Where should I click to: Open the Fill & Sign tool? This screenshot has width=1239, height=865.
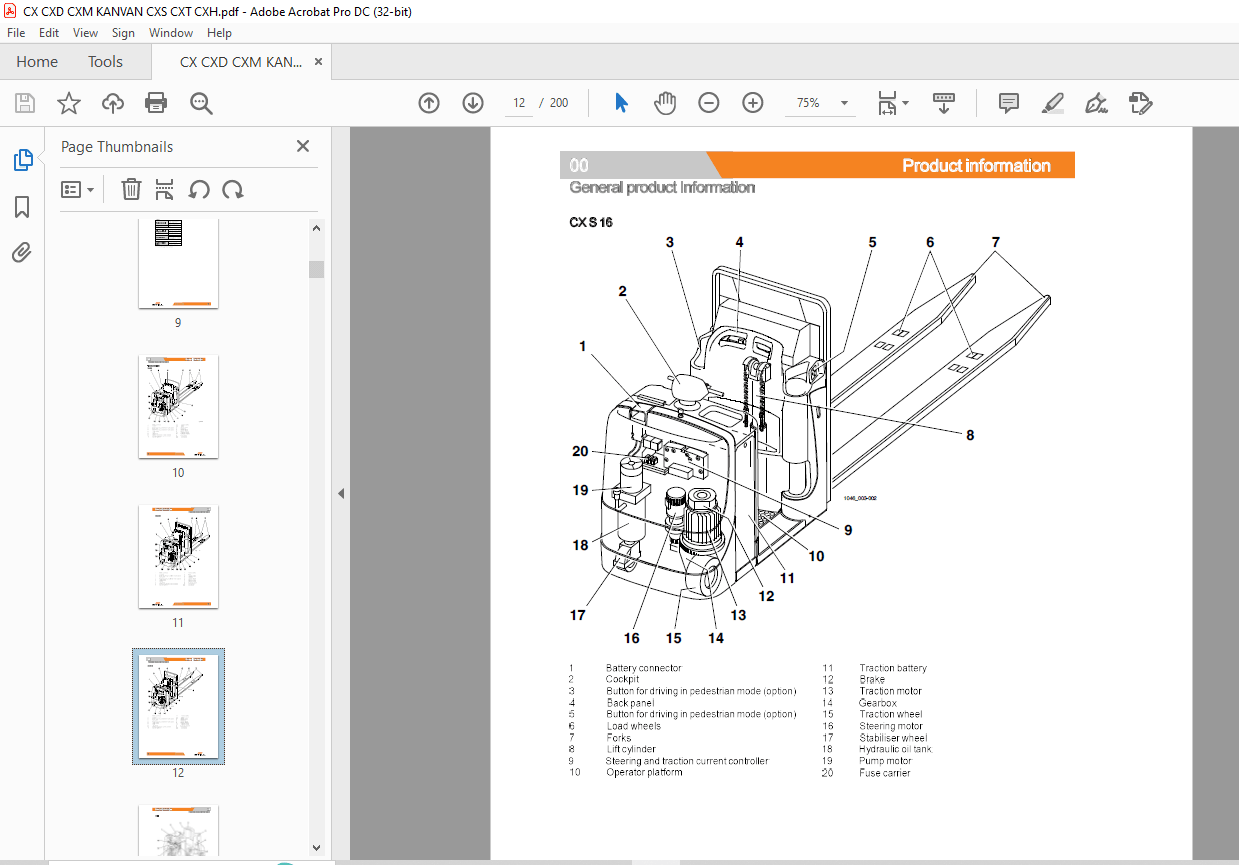(1096, 102)
